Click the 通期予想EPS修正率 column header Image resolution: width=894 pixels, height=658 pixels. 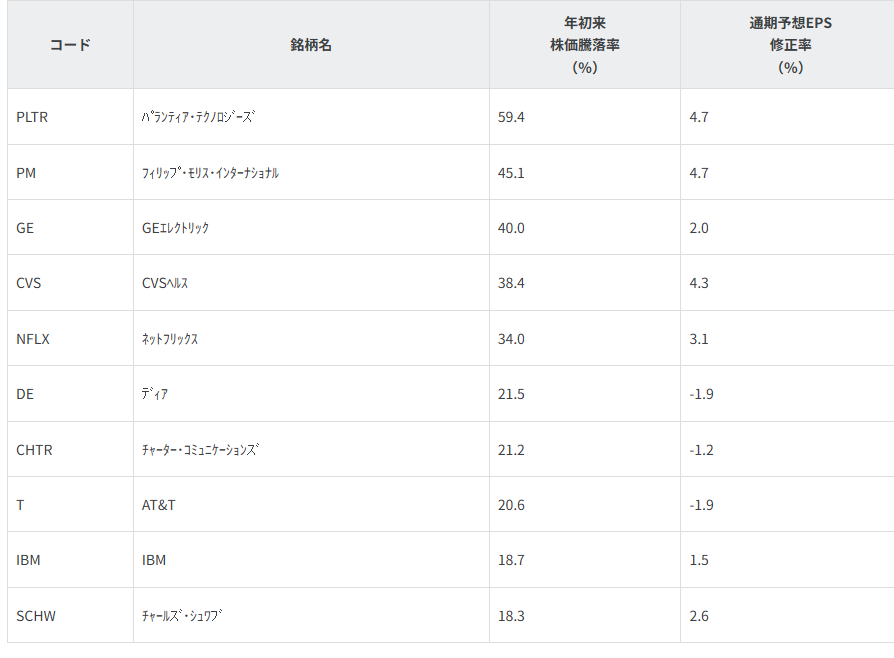click(790, 45)
